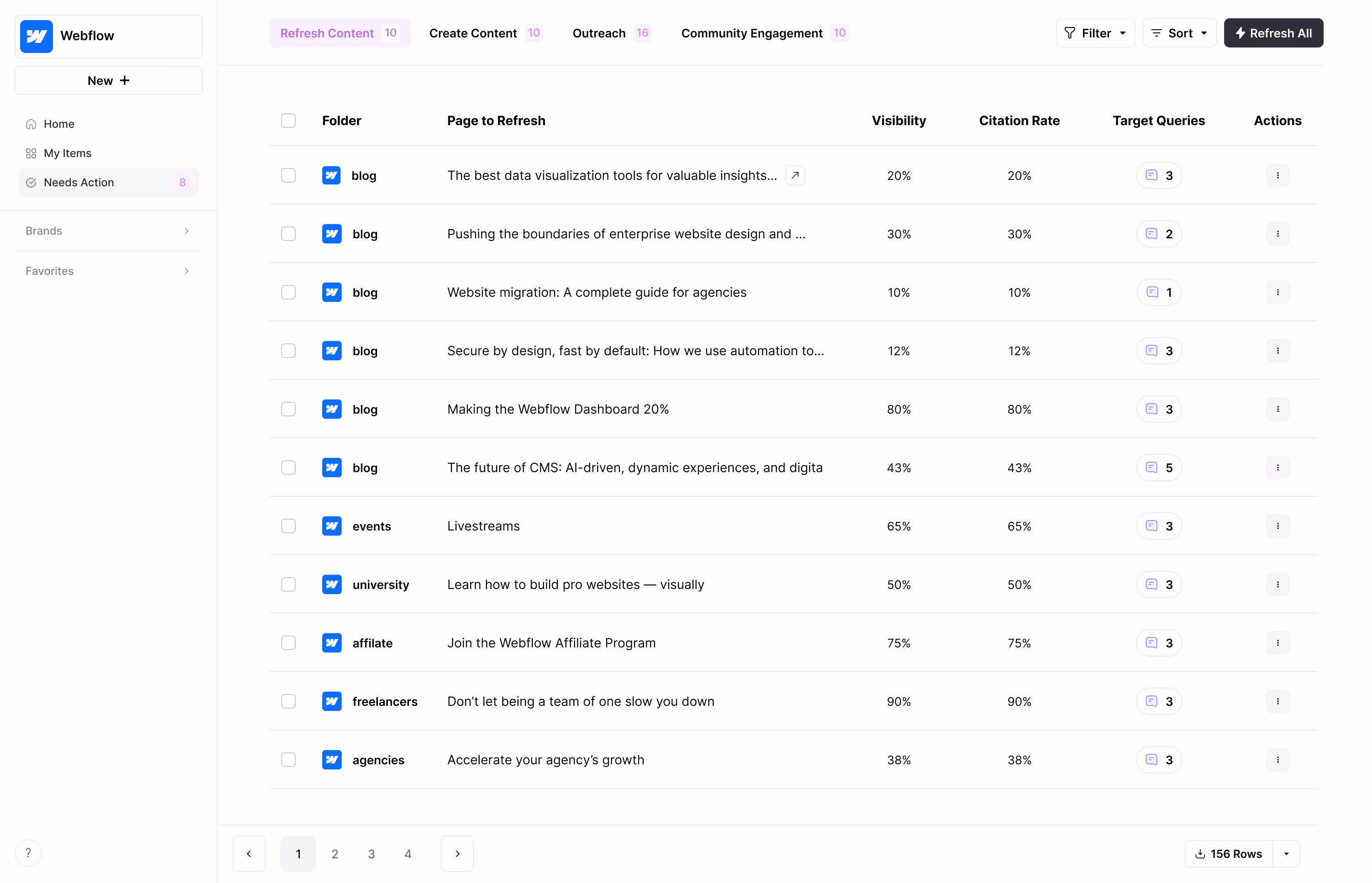
Task: Check the Website migration row checkbox
Action: click(288, 292)
